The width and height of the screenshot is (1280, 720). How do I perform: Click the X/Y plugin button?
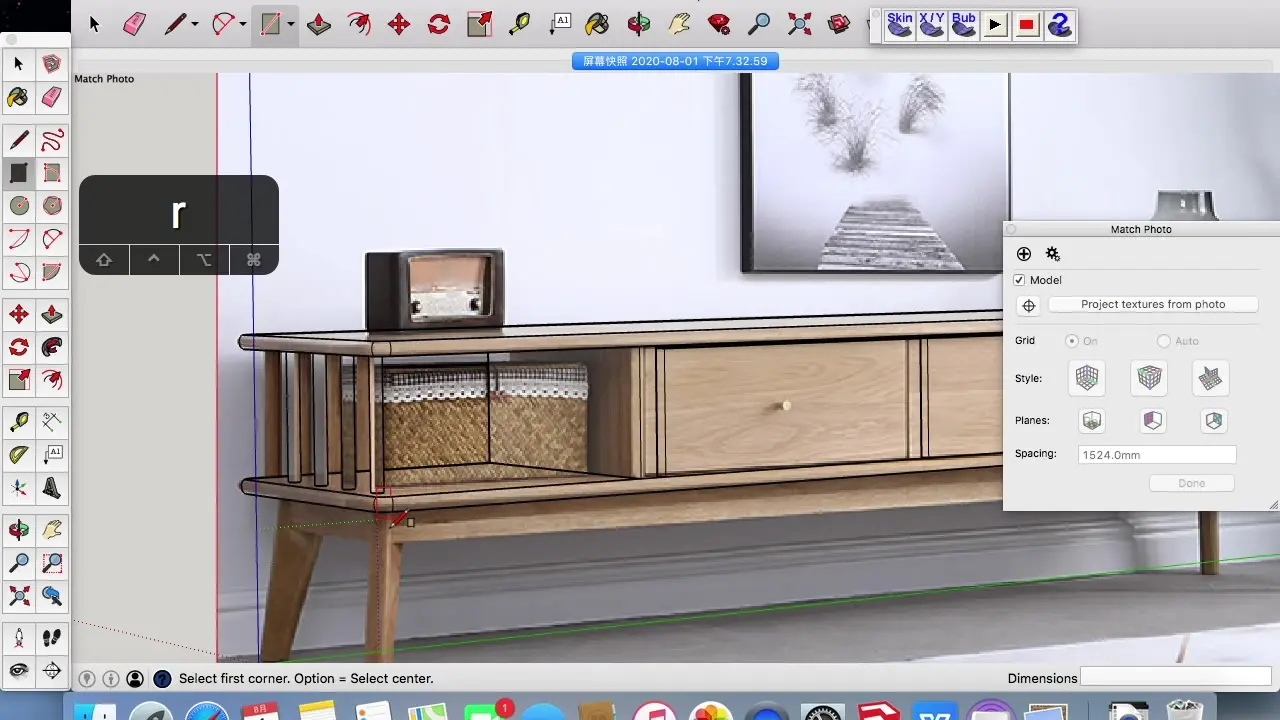click(x=932, y=24)
